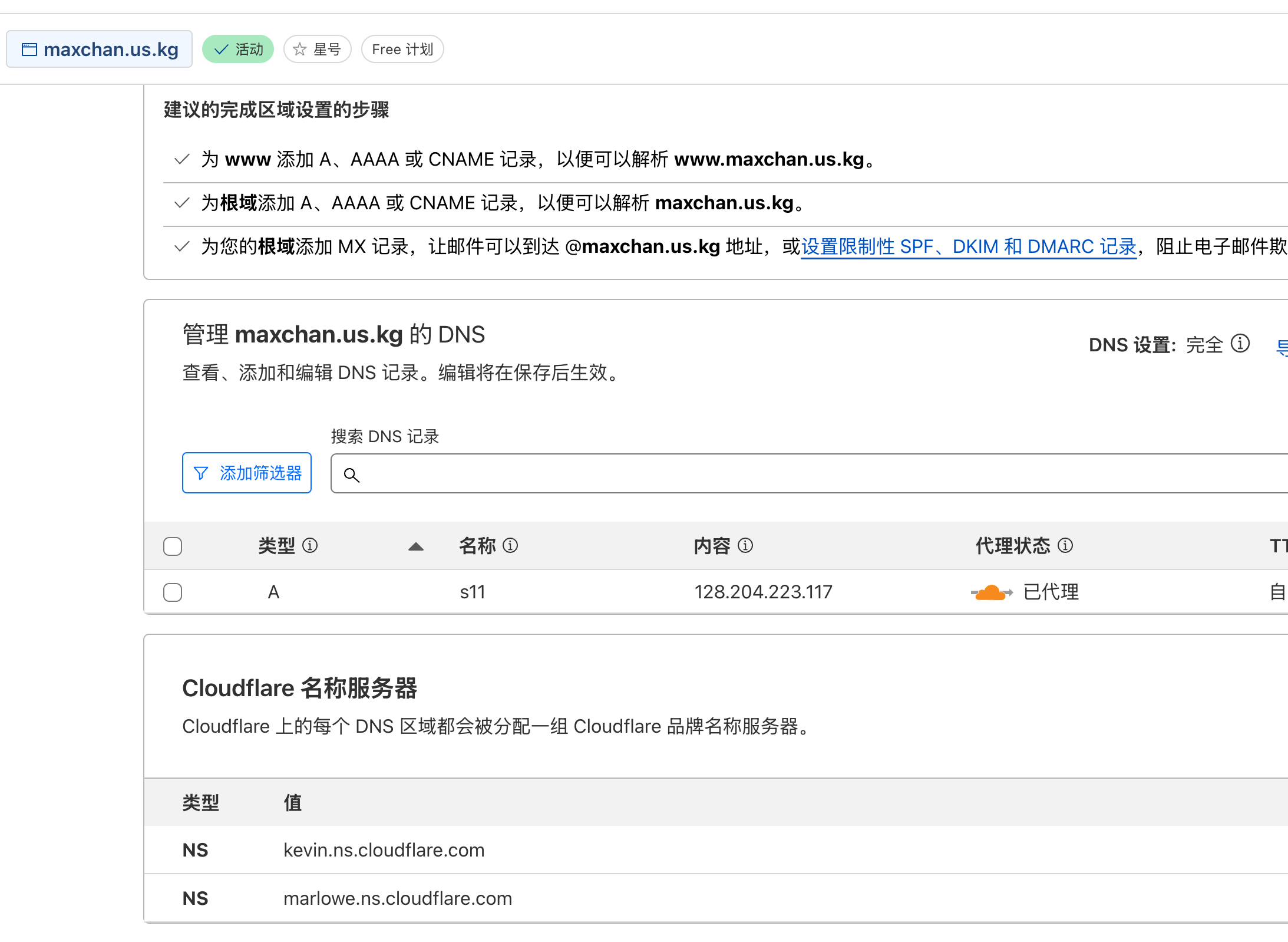1288x942 pixels.
Task: Click the star icon in 星号 button
Action: pos(300,49)
